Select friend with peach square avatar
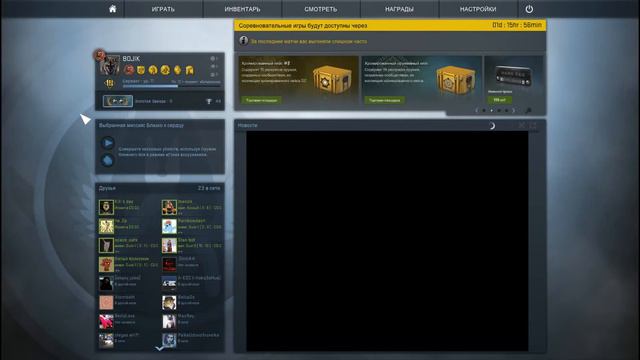The width and height of the screenshot is (640, 360). [x=106, y=302]
